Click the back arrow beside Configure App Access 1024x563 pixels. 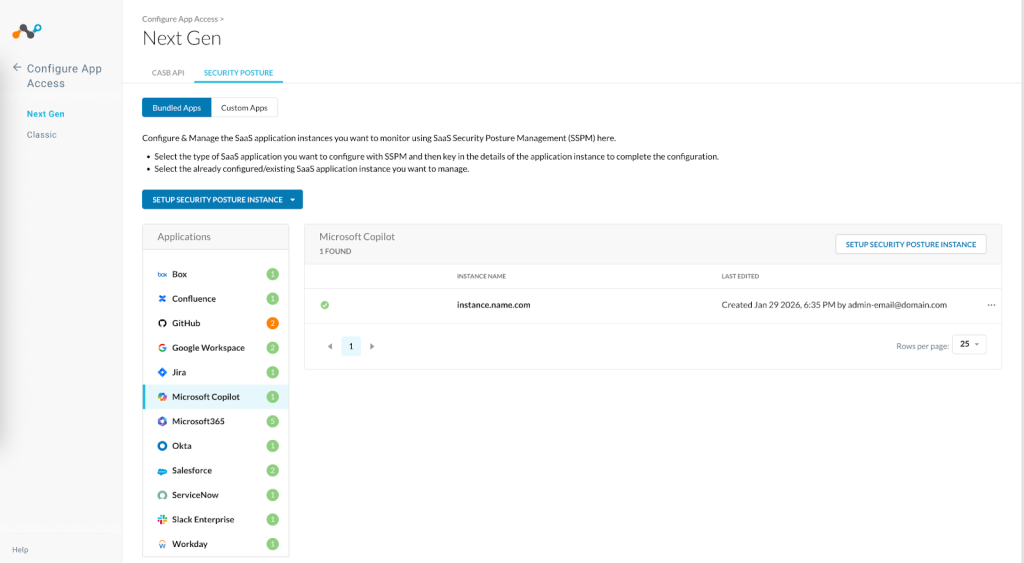17,67
